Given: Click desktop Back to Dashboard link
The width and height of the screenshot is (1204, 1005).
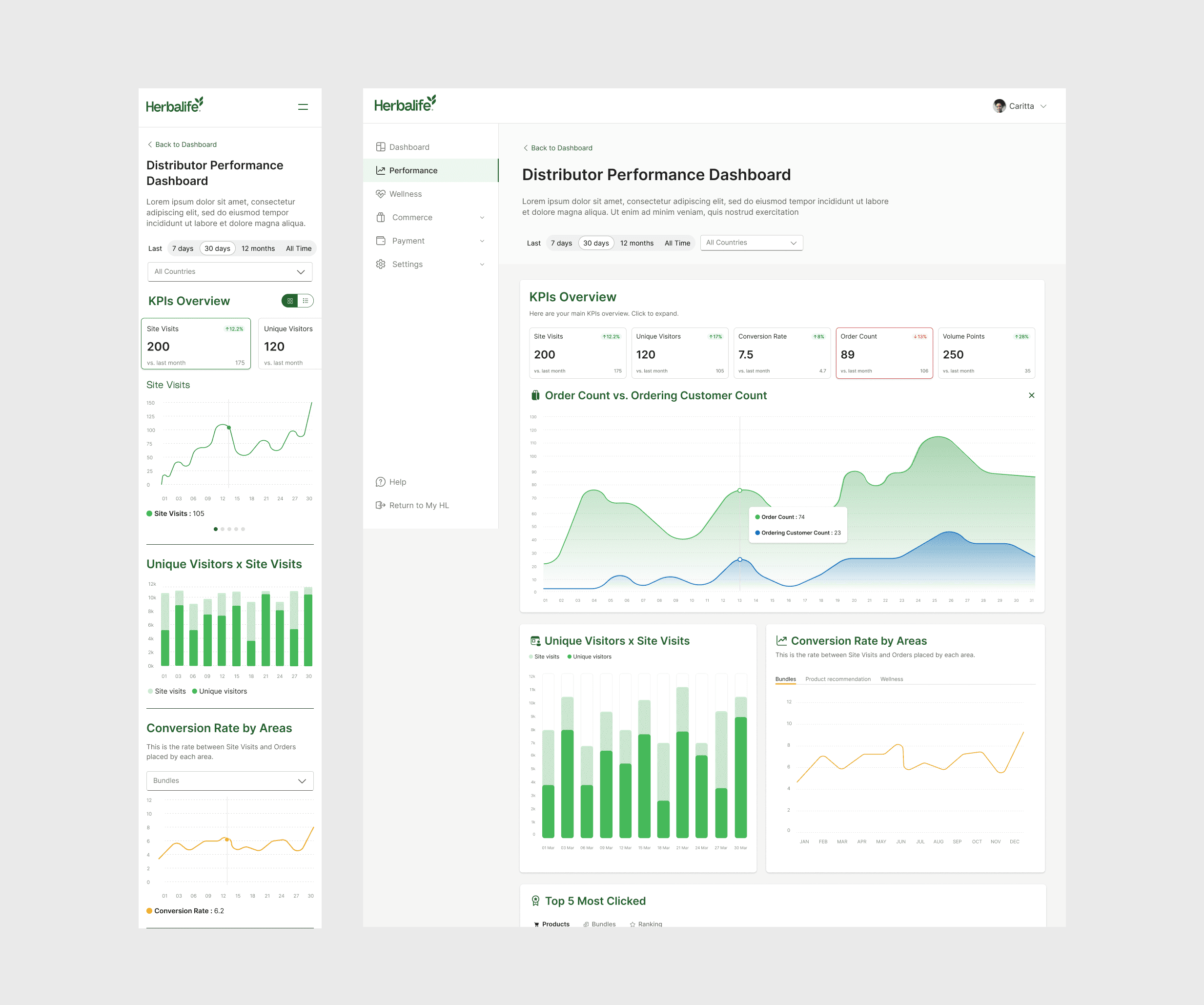Looking at the screenshot, I should 557,148.
